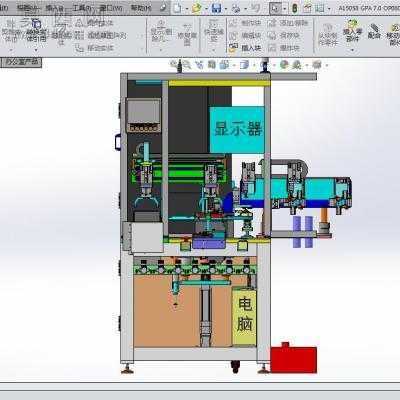The height and width of the screenshot is (400, 400).
Task: Open the 插入(I) menu
Action: [x=54, y=7]
